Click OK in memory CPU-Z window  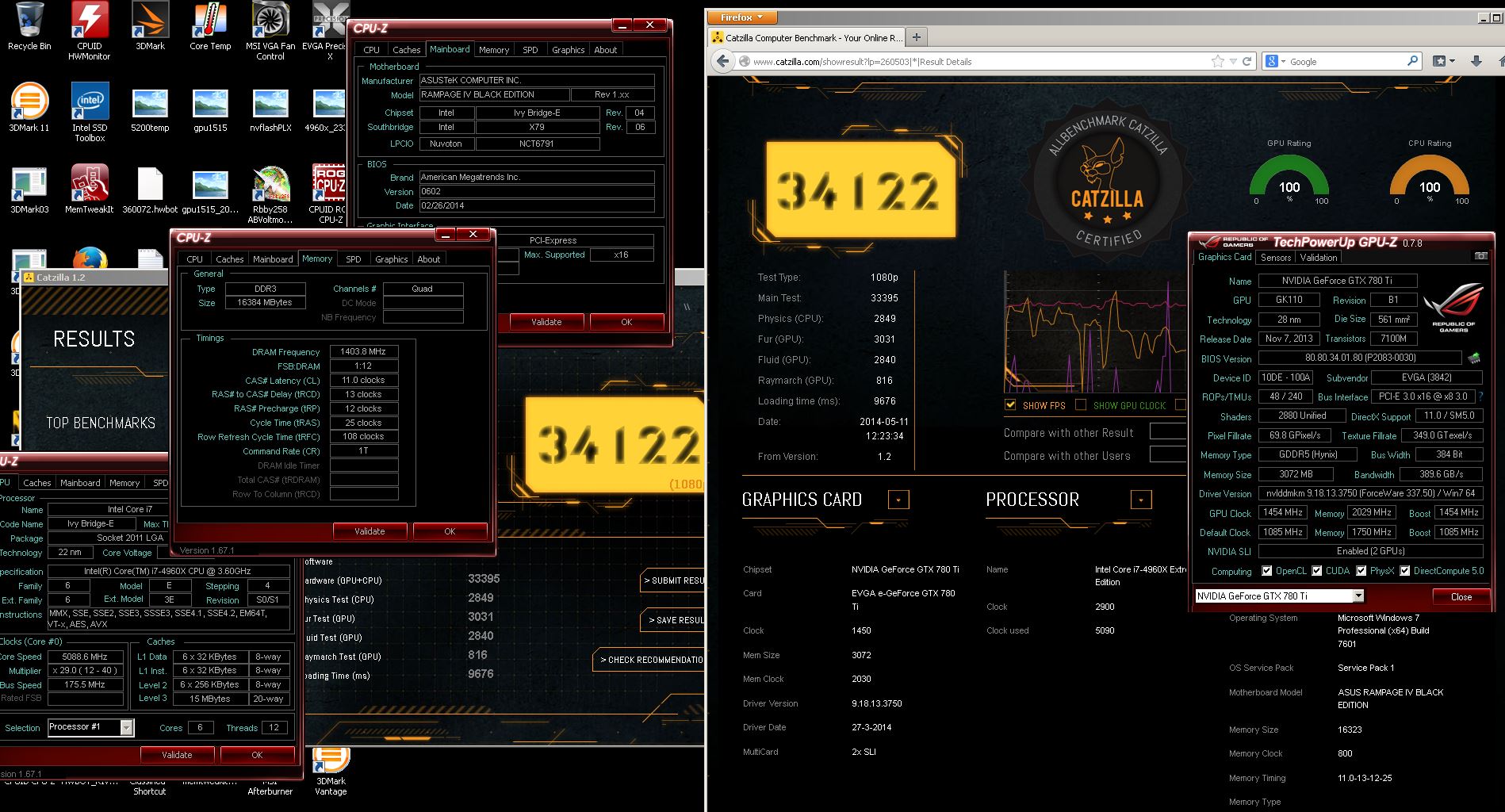450,531
